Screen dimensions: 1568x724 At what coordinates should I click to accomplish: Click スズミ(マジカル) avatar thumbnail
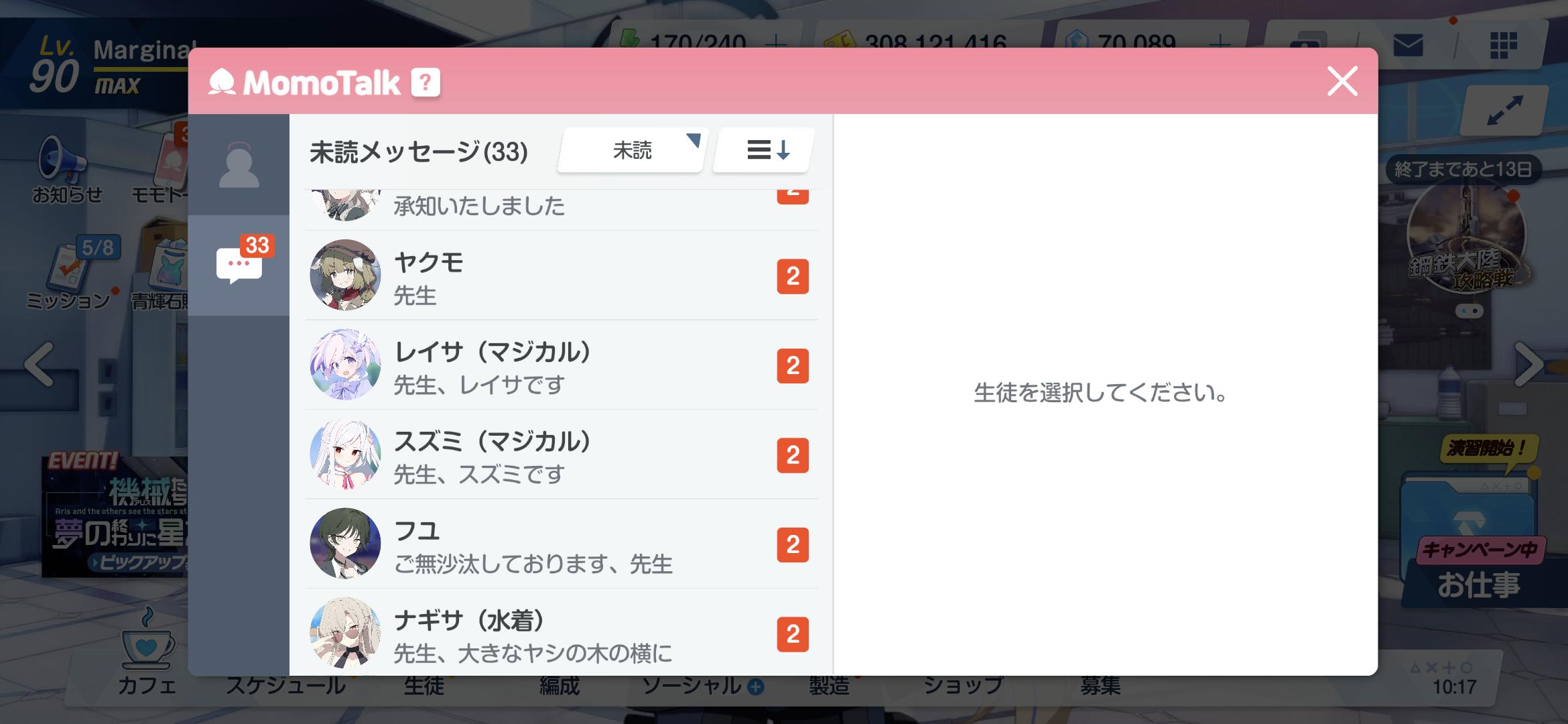pos(345,455)
